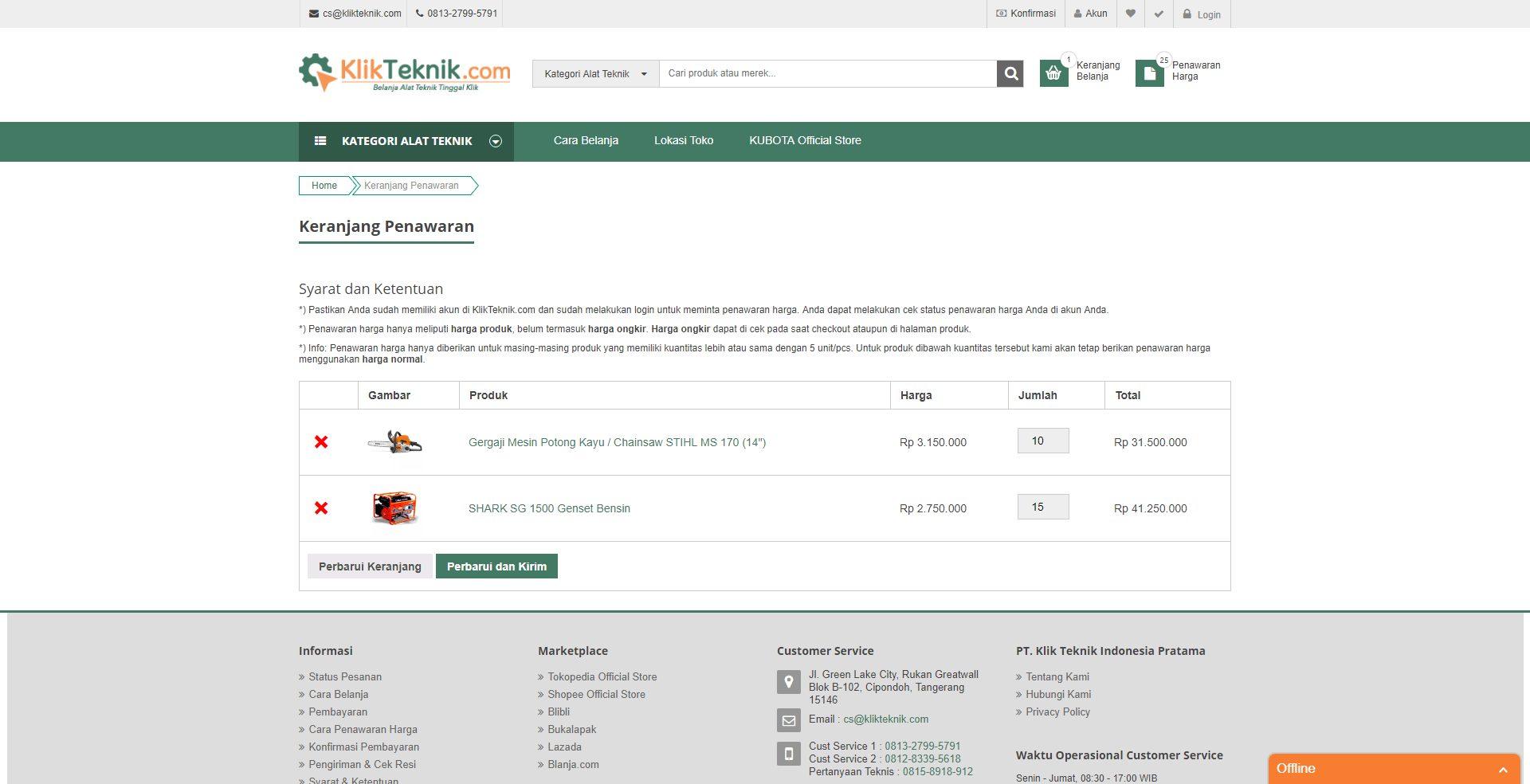Open Lokasi Toko in navigation bar

point(684,140)
